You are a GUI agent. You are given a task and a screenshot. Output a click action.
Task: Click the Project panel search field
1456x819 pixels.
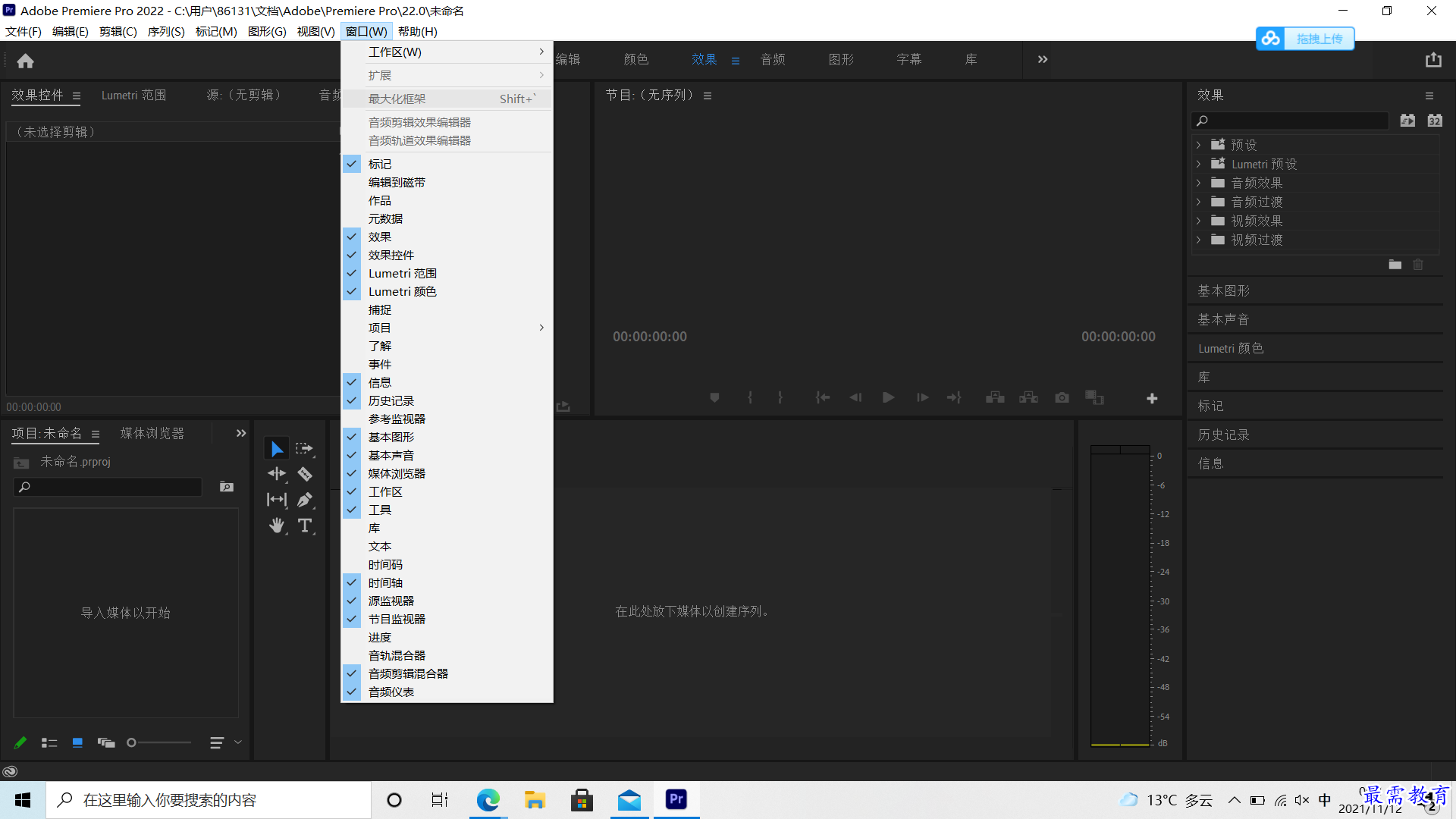108,487
